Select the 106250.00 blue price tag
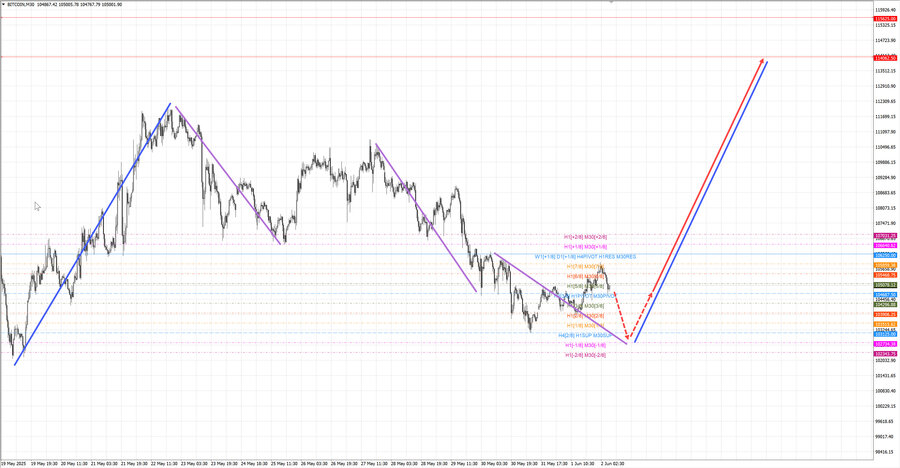Screen dimensions: 900x468 [885, 256]
